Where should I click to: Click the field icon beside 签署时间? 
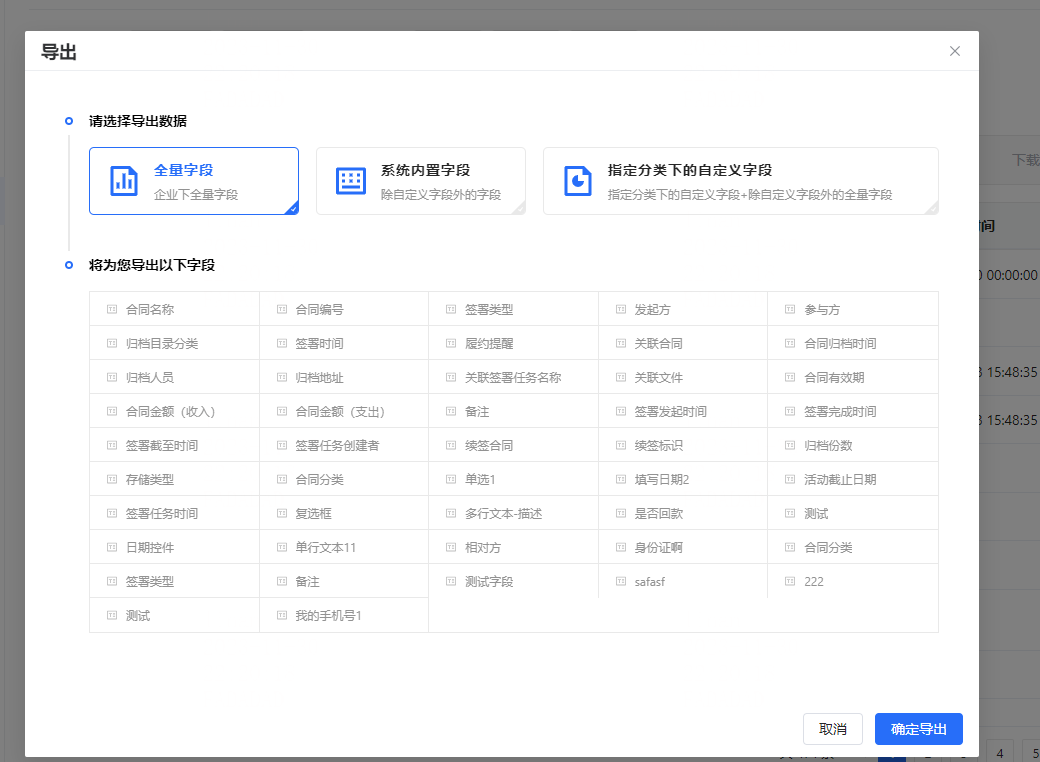click(x=282, y=344)
